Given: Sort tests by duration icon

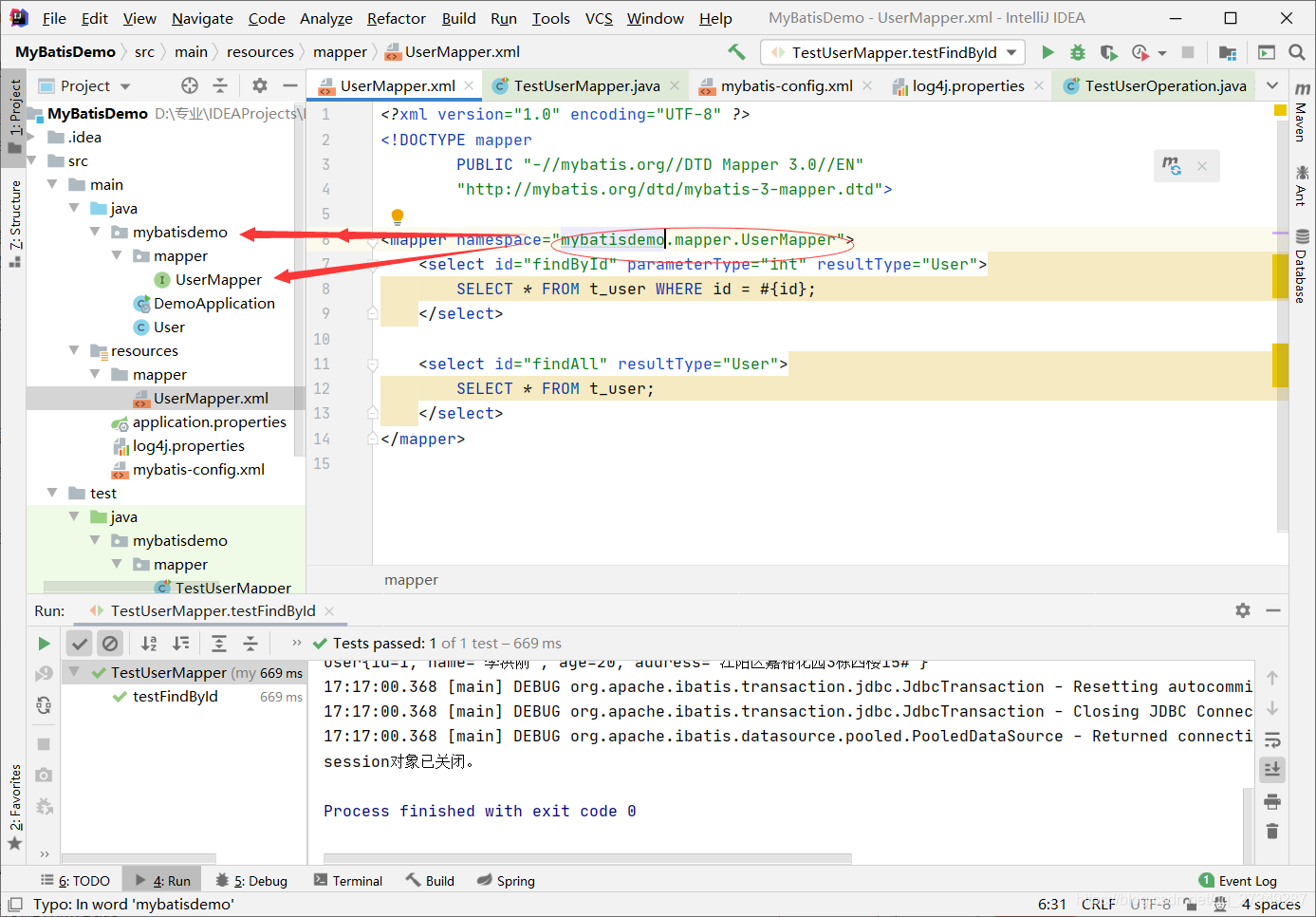Looking at the screenshot, I should (180, 644).
